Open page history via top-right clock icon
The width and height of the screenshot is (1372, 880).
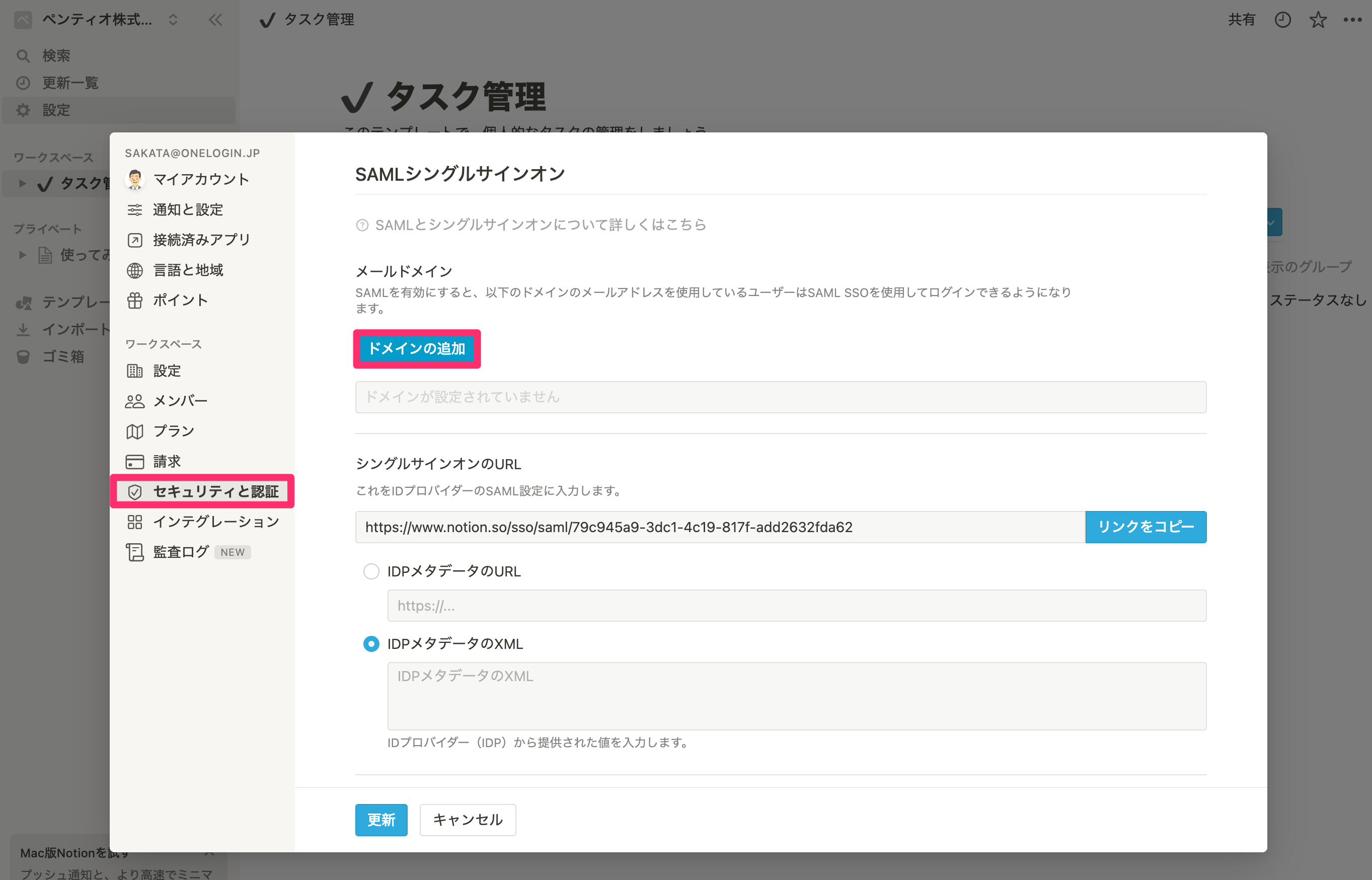click(x=1283, y=20)
